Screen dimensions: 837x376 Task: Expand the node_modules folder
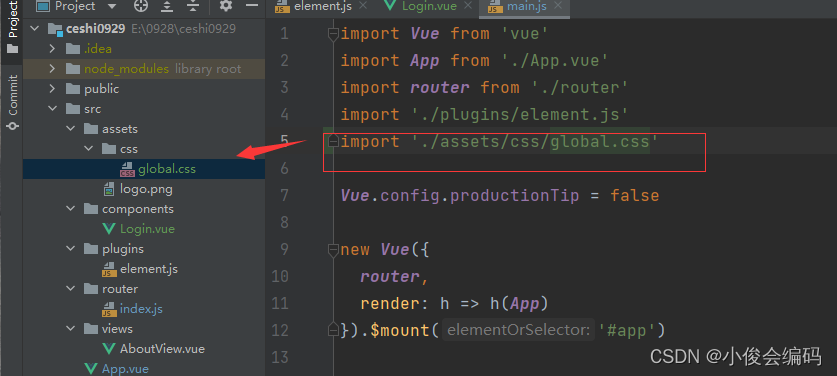pyautogui.click(x=52, y=69)
